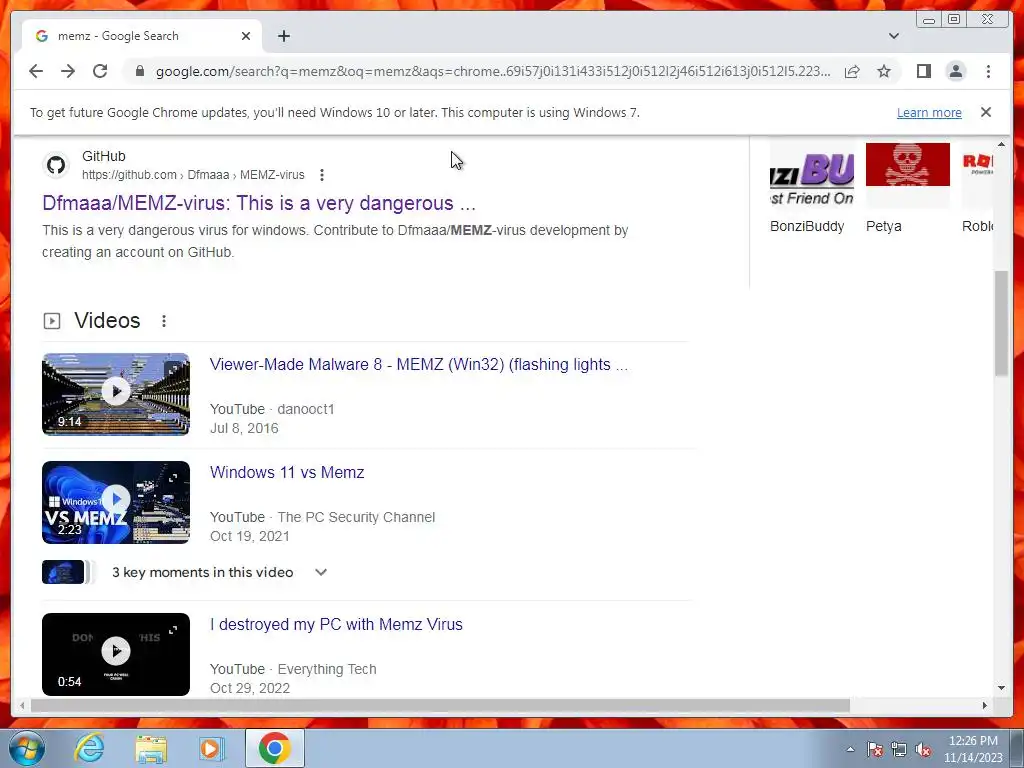The height and width of the screenshot is (768, 1024).
Task: Open a new tab with the plus button
Action: (x=283, y=36)
